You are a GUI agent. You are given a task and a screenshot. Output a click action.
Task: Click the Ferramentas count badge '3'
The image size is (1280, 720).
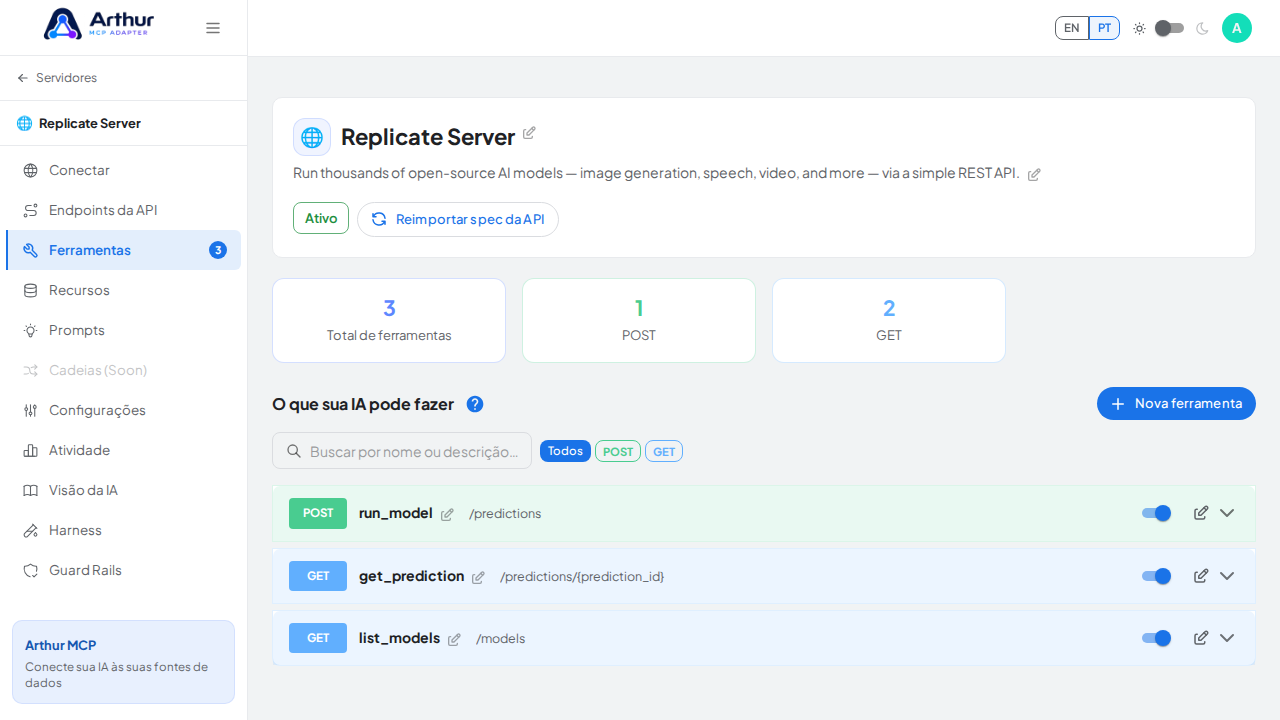[218, 250]
